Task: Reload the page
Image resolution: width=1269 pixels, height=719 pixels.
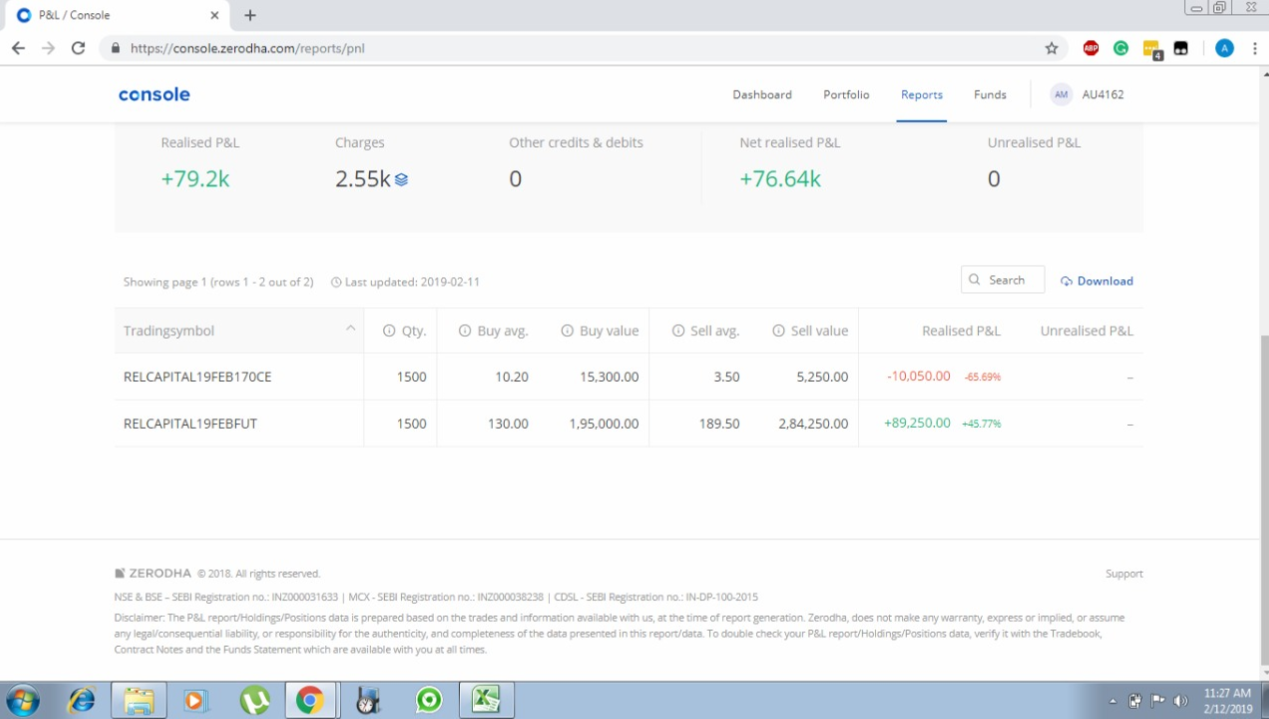Action: coord(78,48)
